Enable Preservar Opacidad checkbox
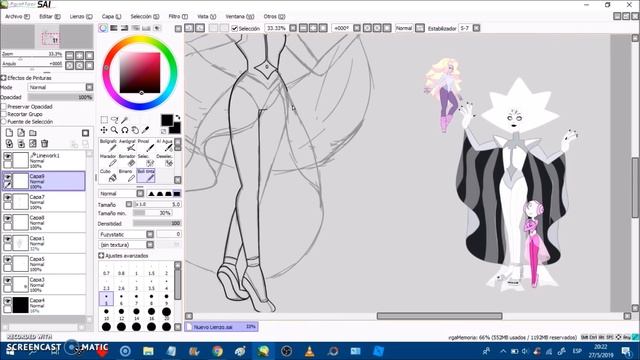Screen dimensions: 640x360 point(4,107)
